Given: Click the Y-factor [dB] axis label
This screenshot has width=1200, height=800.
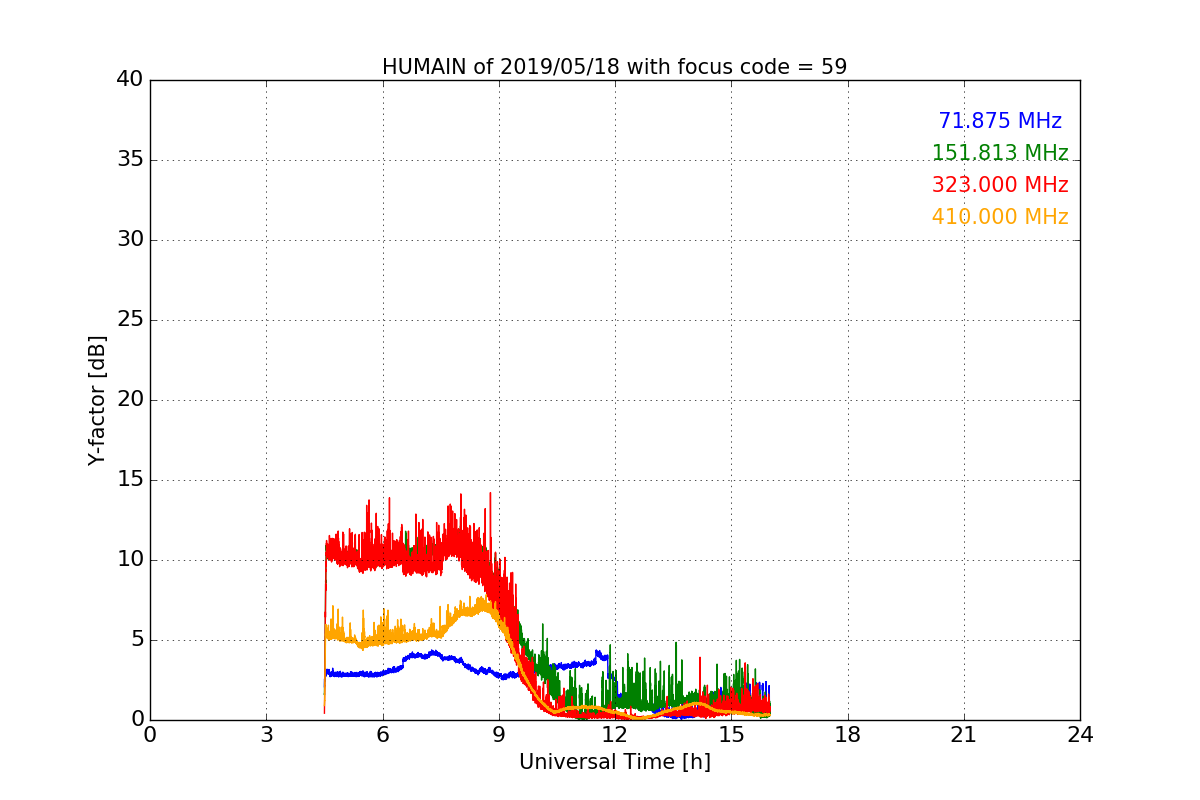Looking at the screenshot, I should point(97,400).
